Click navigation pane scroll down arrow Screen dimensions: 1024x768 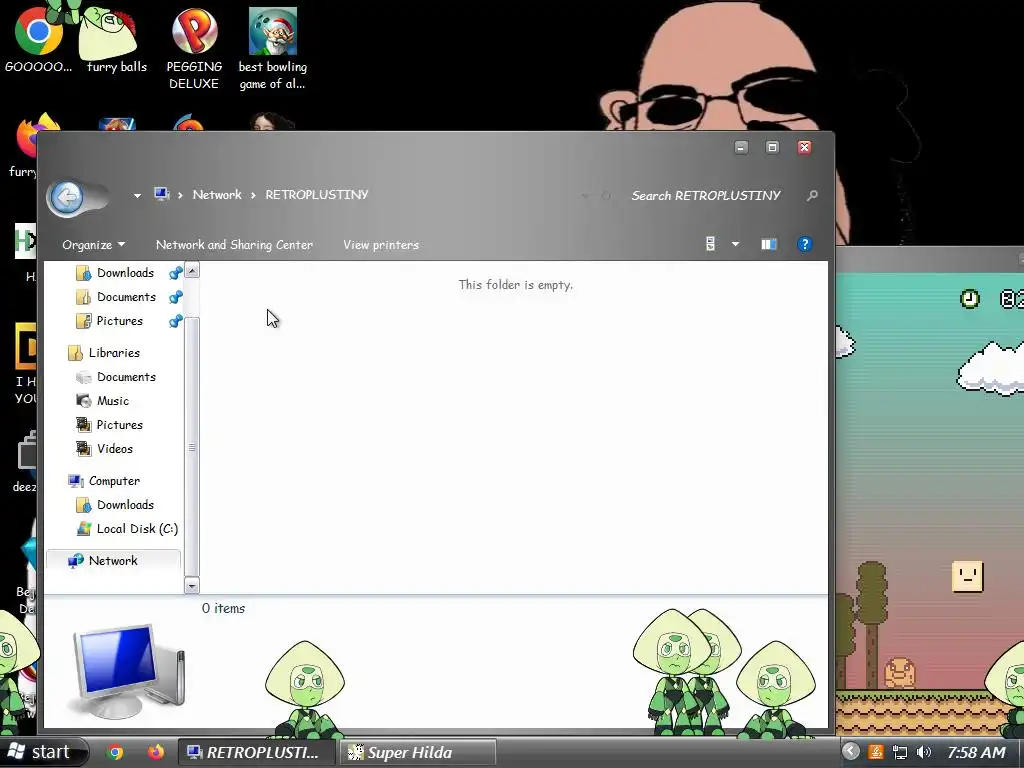[x=192, y=586]
